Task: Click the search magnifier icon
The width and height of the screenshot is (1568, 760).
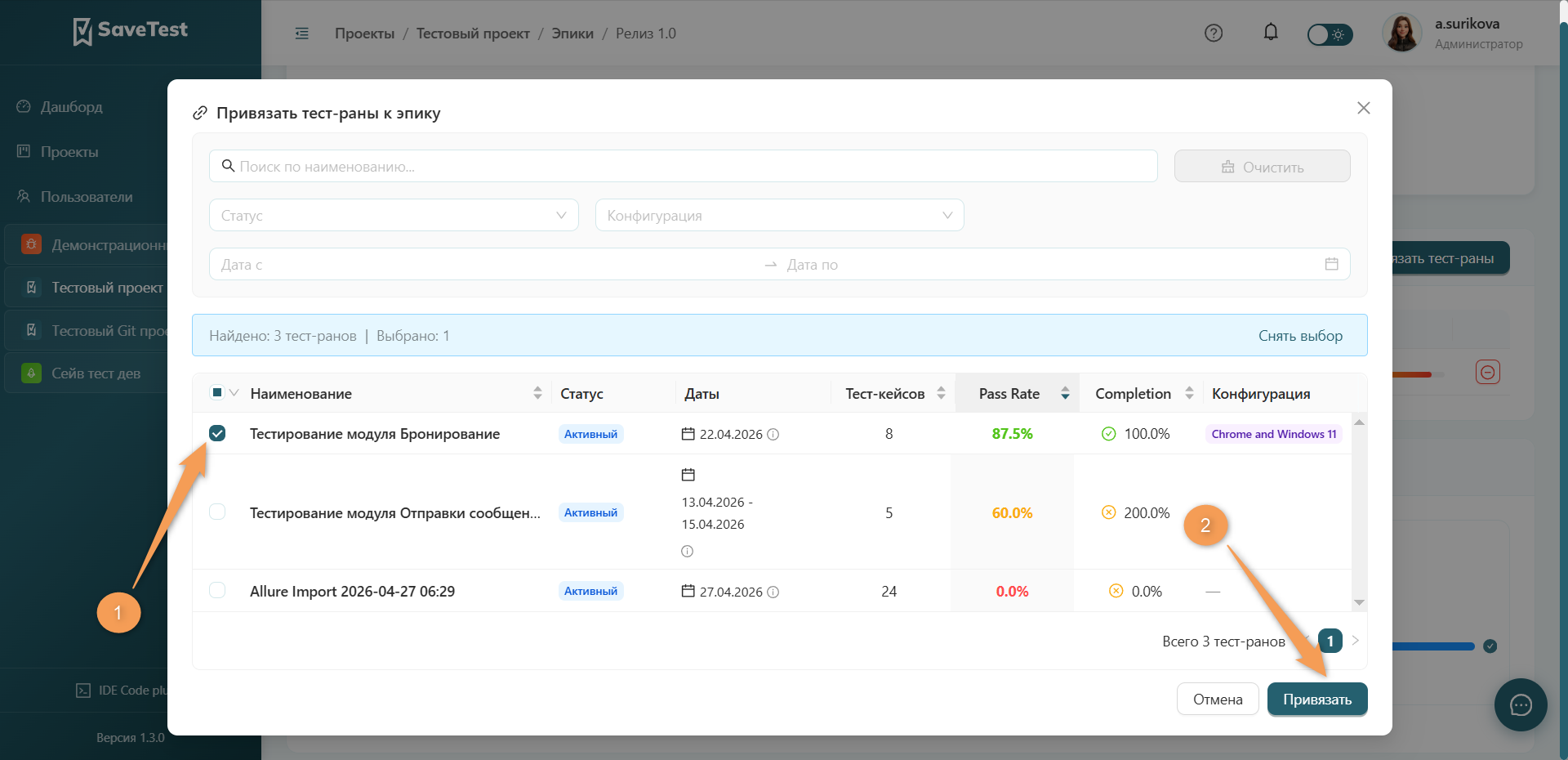Action: tap(229, 166)
